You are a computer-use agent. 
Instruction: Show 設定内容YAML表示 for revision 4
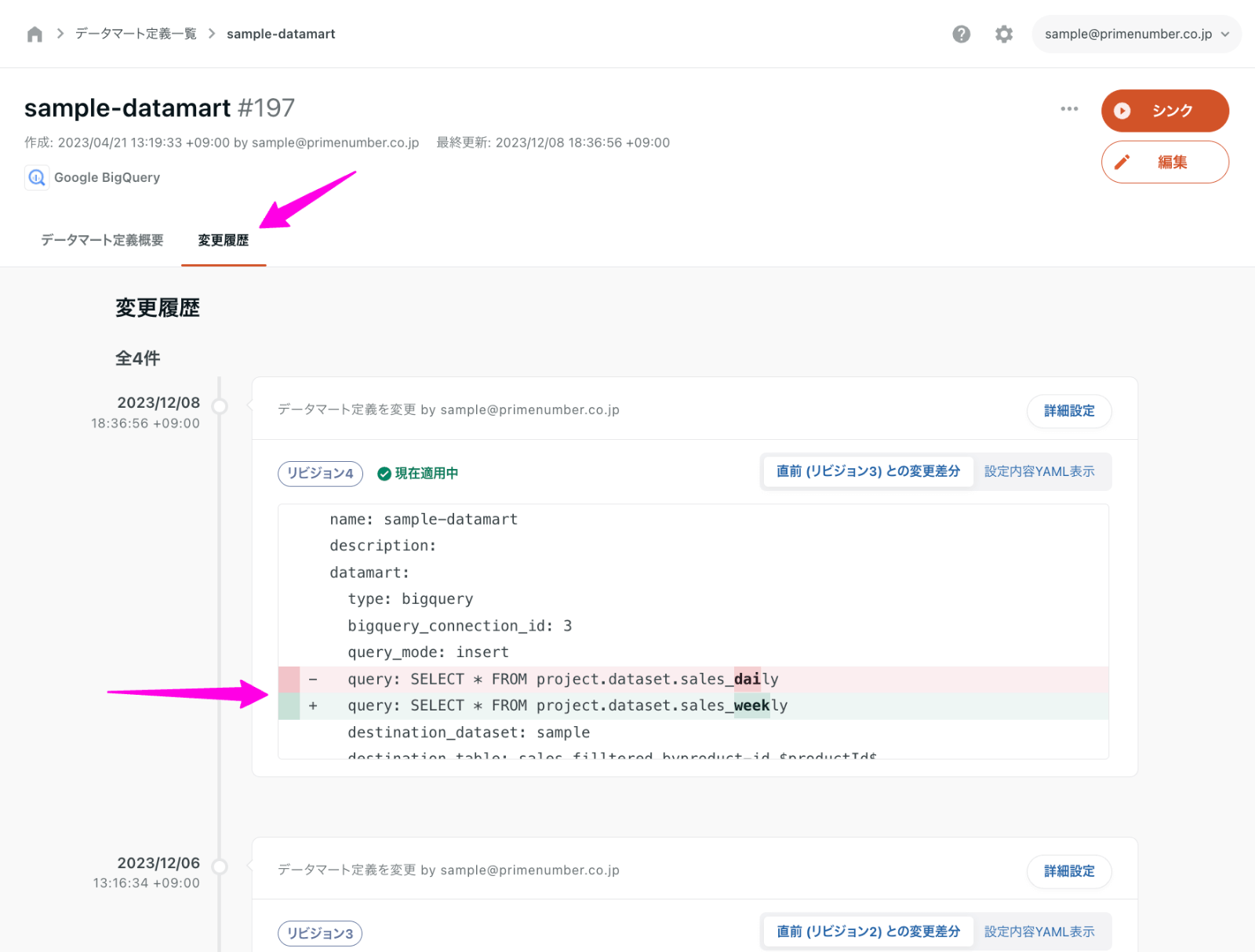(1039, 471)
